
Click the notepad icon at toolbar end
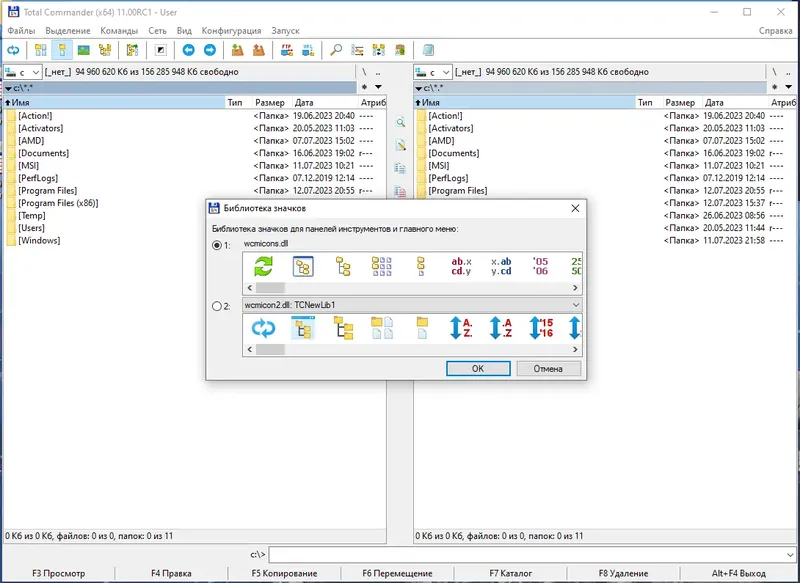(428, 50)
